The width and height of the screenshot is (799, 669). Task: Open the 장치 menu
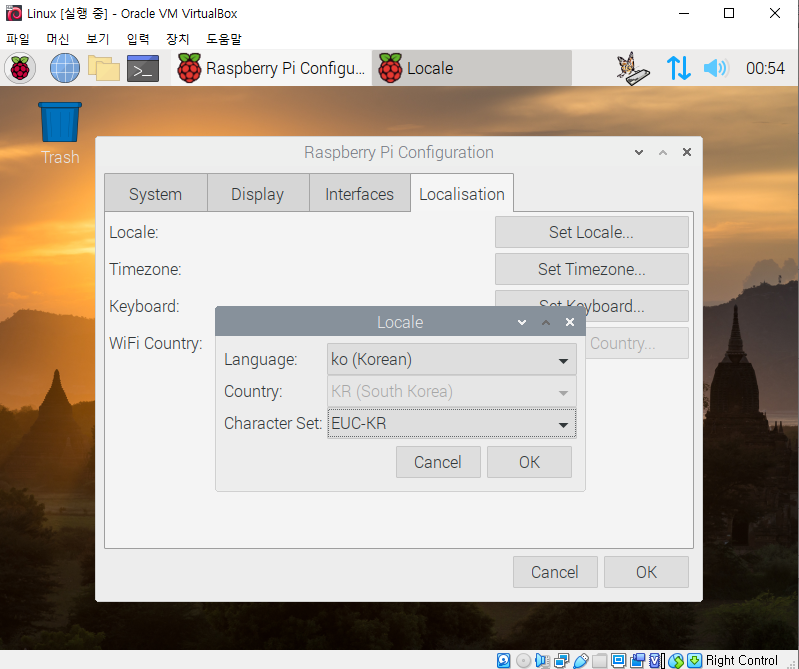point(177,39)
